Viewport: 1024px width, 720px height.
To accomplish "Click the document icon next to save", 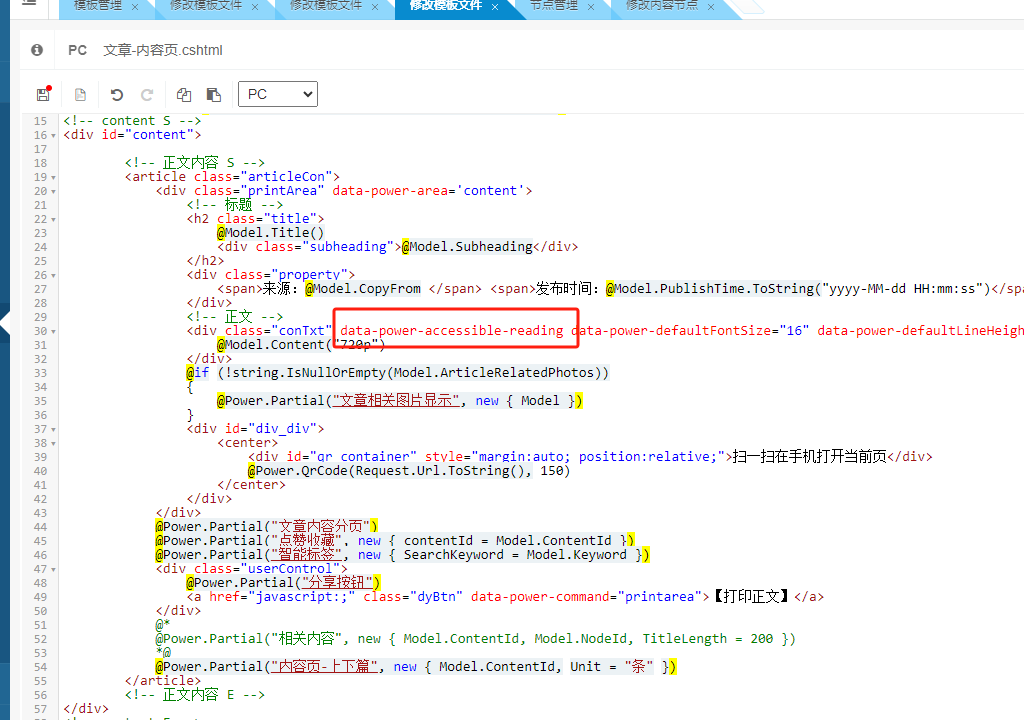I will [80, 95].
